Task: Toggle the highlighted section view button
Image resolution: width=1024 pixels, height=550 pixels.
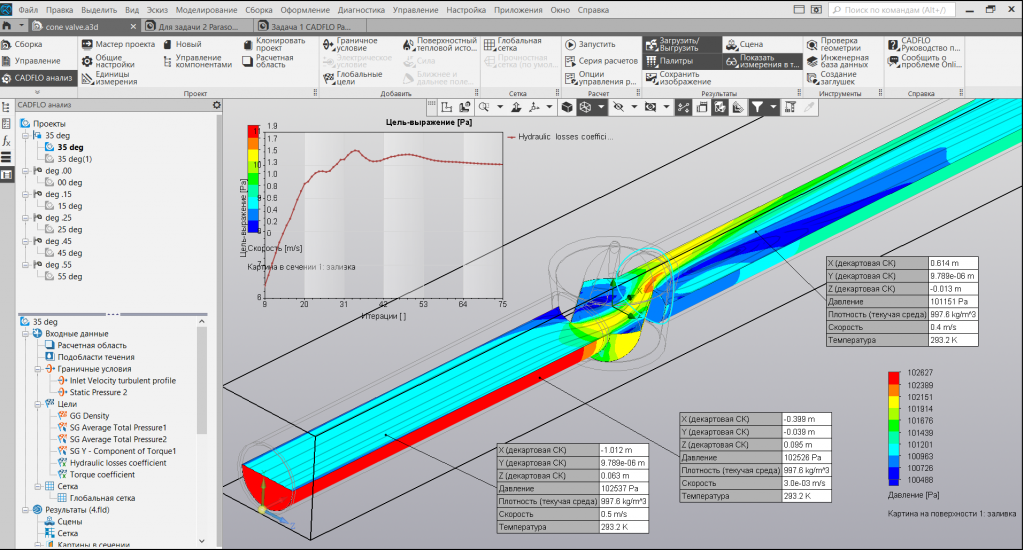Action: tap(720, 107)
